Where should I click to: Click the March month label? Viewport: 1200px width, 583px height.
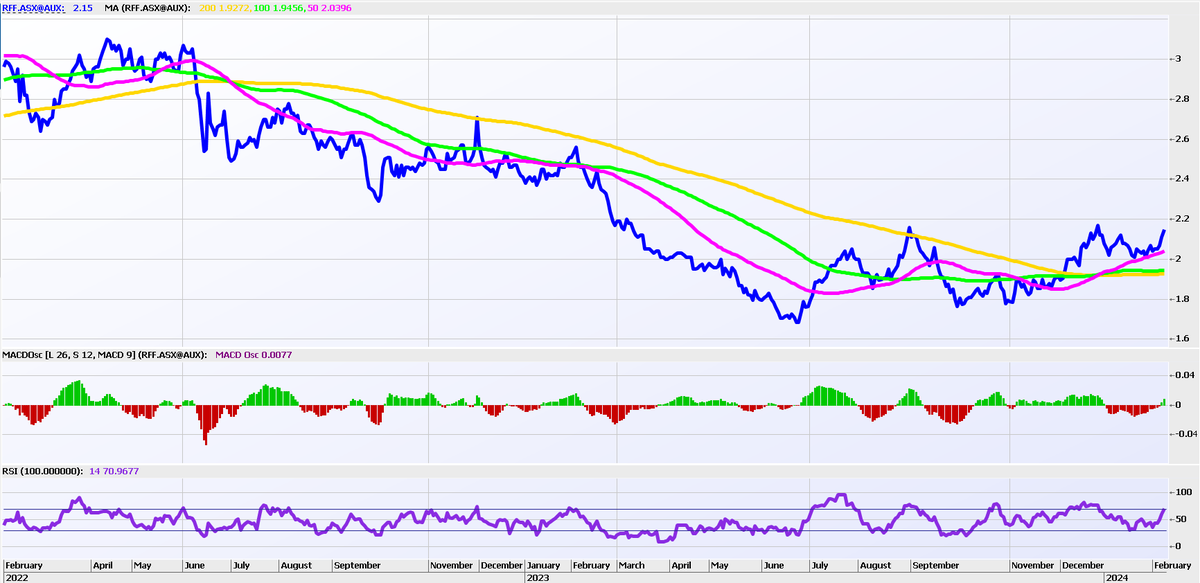633,565
